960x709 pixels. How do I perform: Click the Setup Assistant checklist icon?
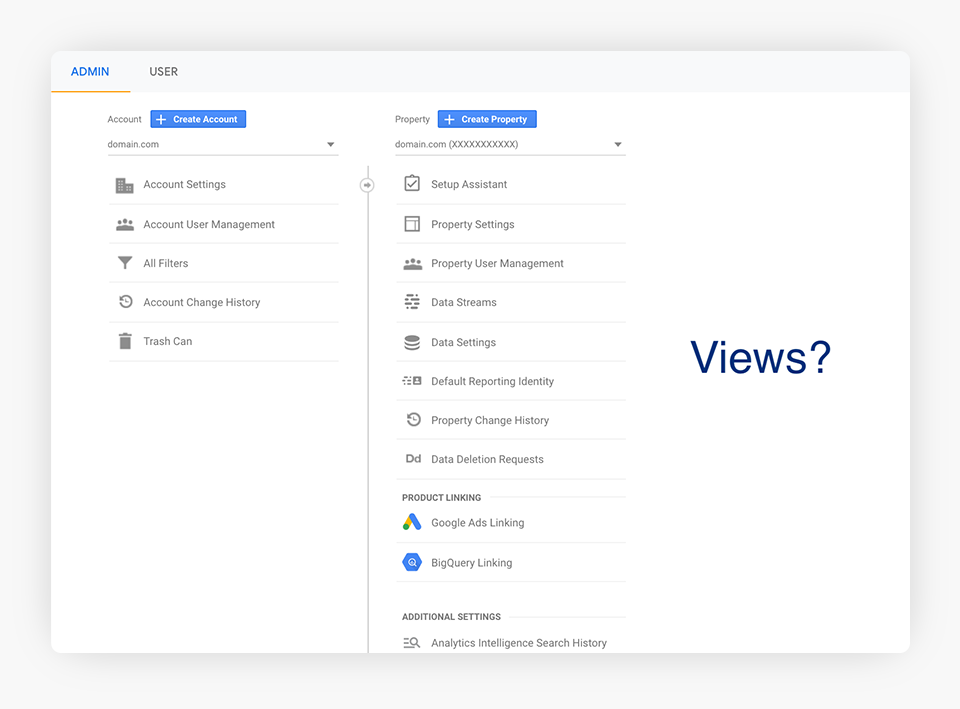(412, 184)
